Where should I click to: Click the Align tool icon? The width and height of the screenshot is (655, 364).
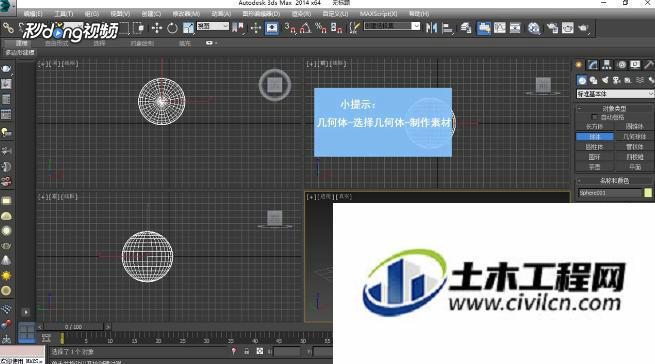(x=447, y=28)
